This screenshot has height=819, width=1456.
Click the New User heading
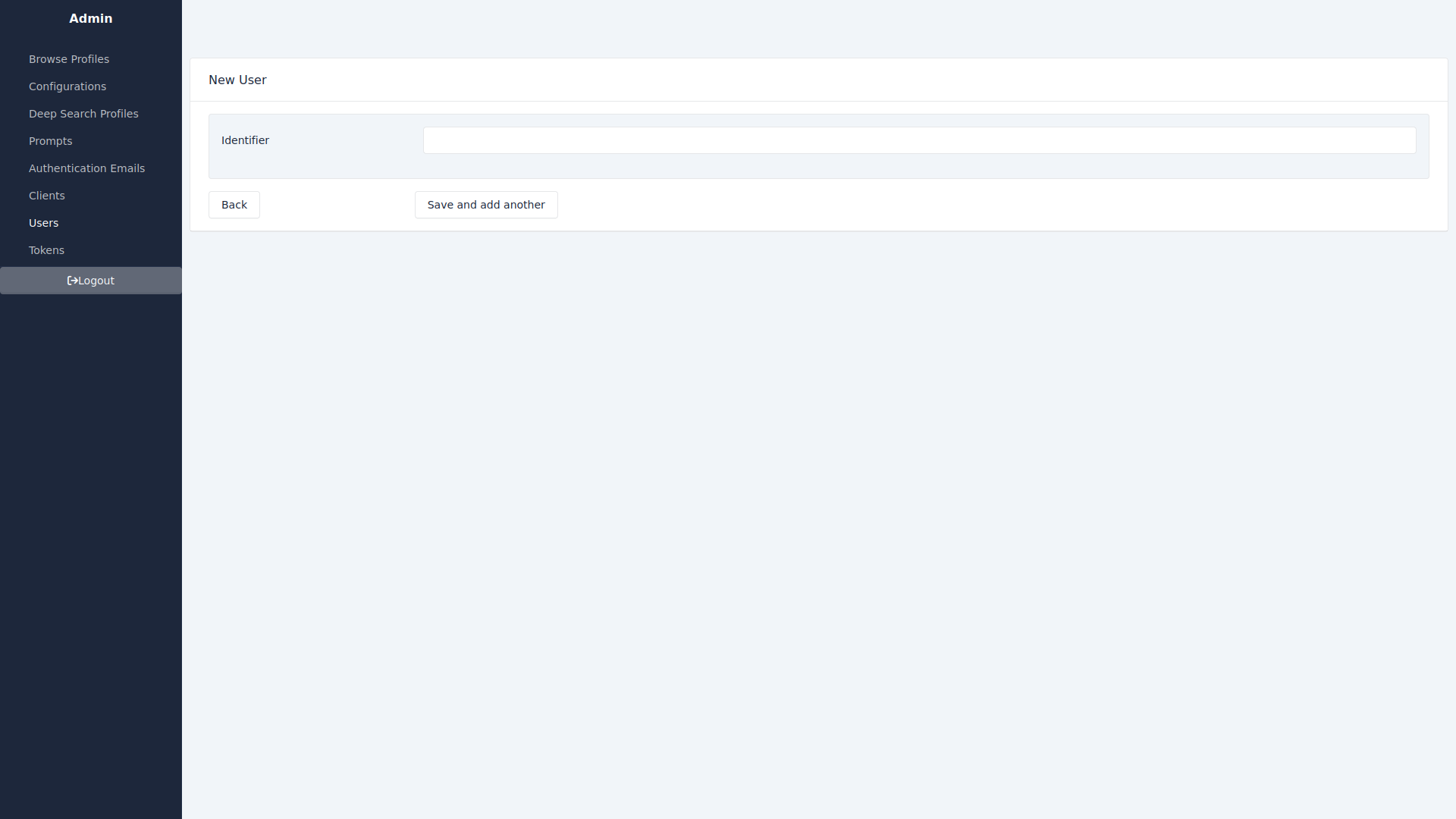coord(237,80)
